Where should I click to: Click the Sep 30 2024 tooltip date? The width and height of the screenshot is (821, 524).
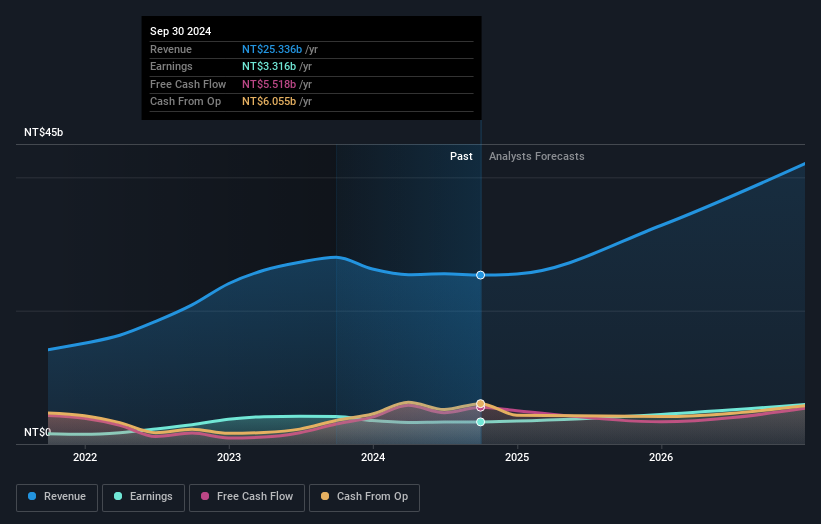(181, 31)
